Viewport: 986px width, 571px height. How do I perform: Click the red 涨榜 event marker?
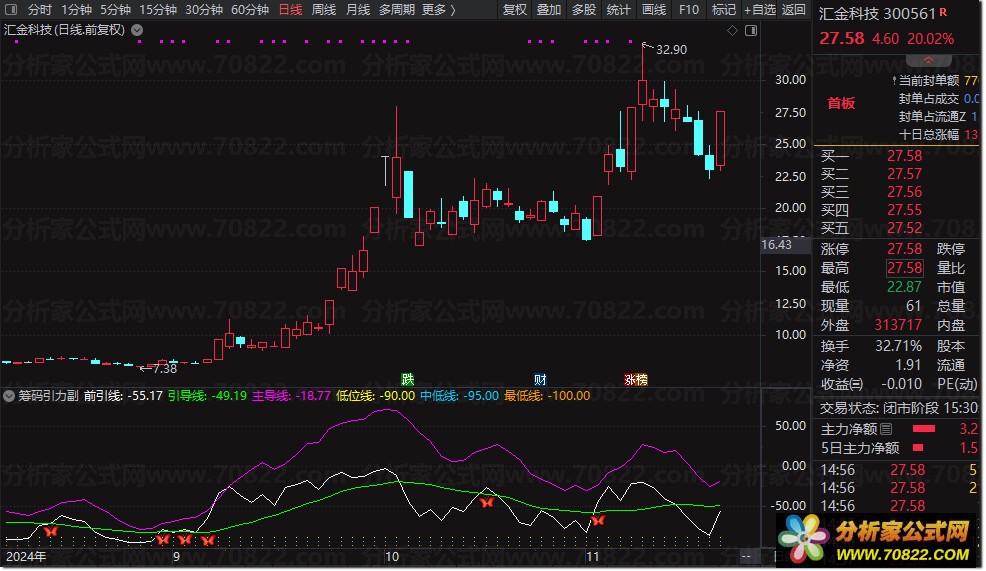tap(636, 379)
